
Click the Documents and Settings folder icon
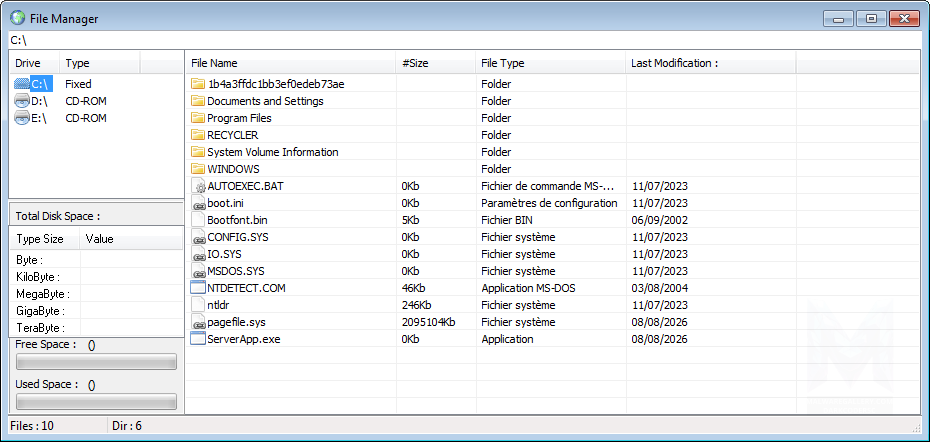pos(198,101)
